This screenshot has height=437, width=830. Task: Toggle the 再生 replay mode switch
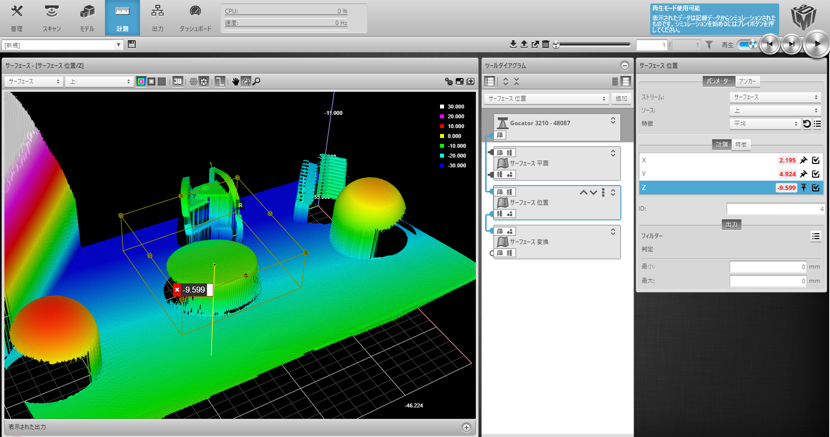pyautogui.click(x=747, y=45)
